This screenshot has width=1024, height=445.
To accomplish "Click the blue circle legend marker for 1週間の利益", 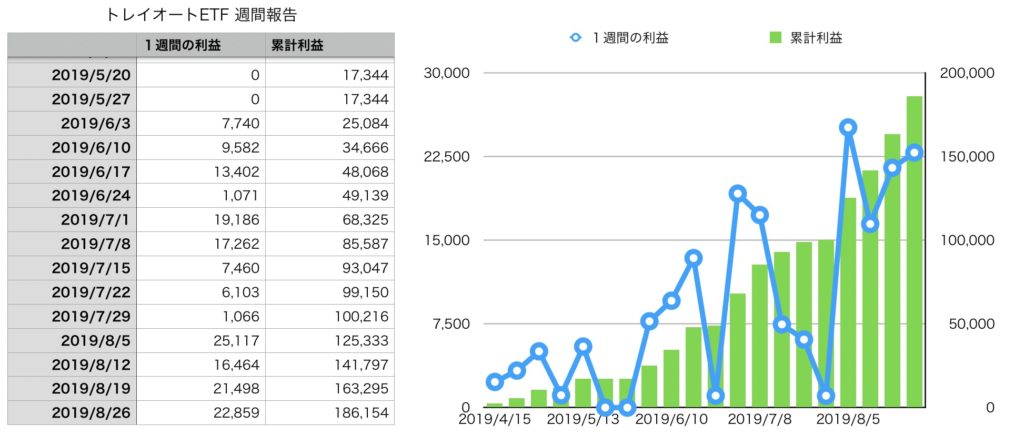I will click(575, 38).
